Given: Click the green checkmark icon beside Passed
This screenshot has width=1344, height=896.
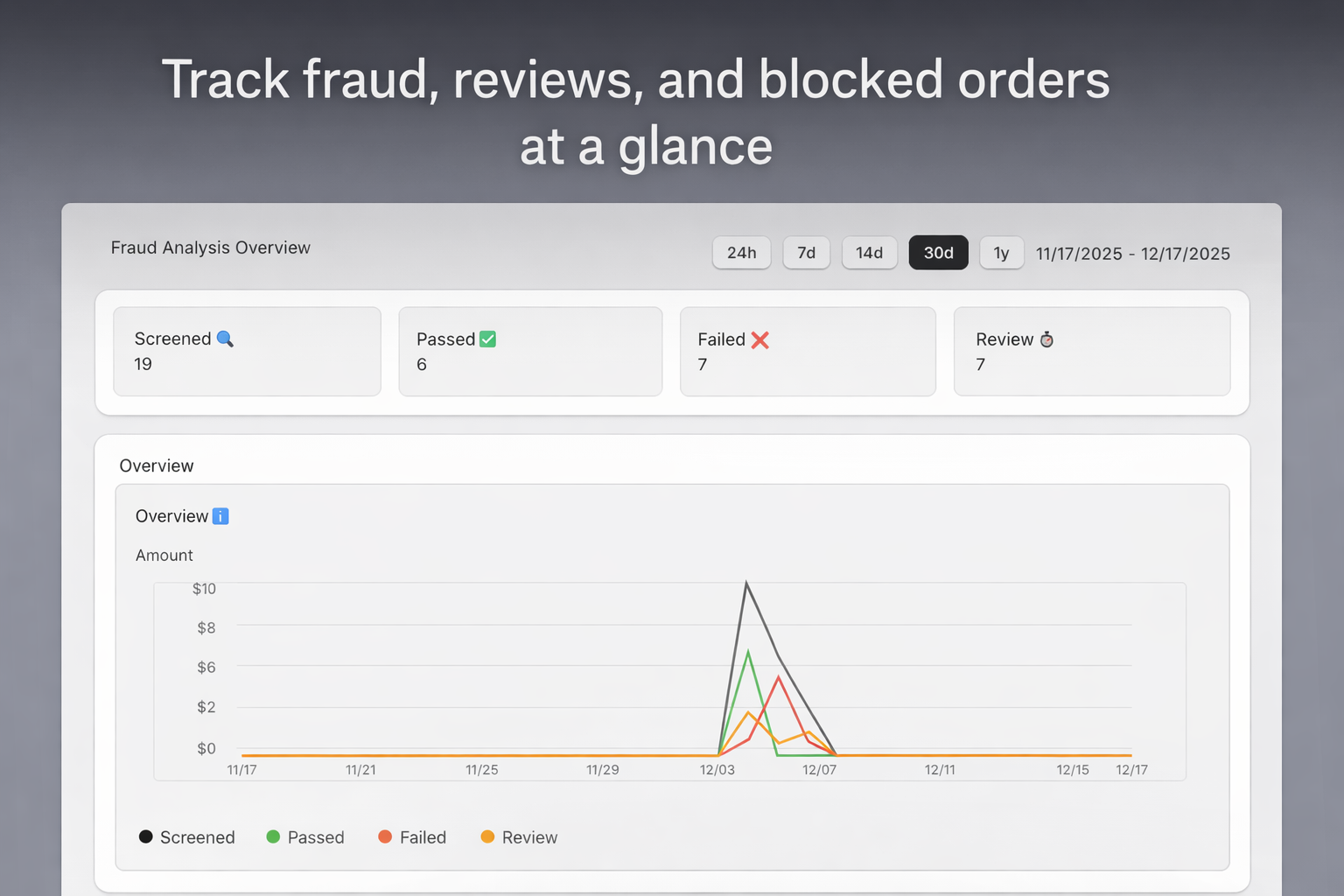Looking at the screenshot, I should coord(487,339).
